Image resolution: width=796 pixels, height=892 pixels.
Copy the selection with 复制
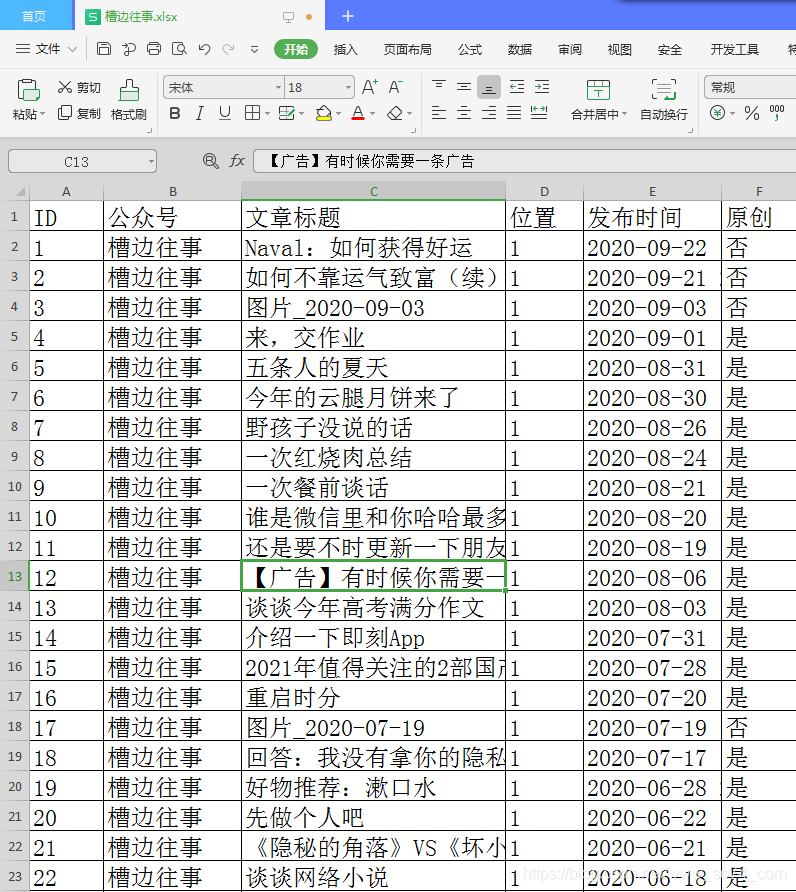(79, 113)
